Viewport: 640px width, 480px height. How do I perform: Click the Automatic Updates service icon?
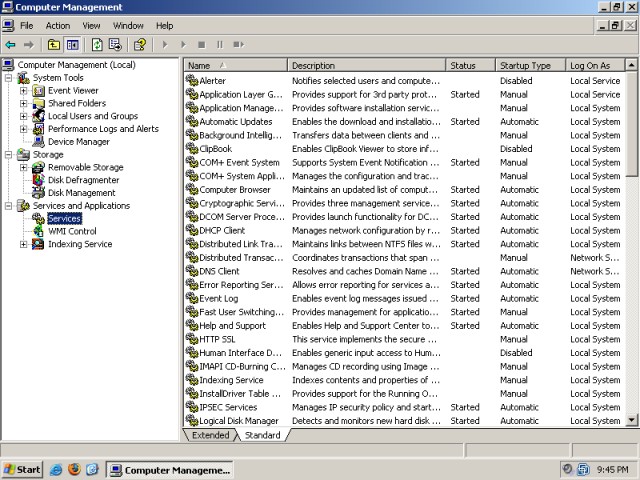[x=192, y=121]
